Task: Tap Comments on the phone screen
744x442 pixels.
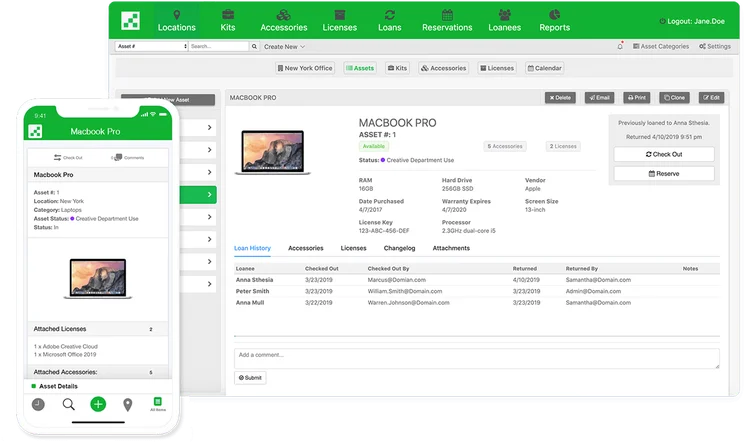Action: pyautogui.click(x=128, y=157)
